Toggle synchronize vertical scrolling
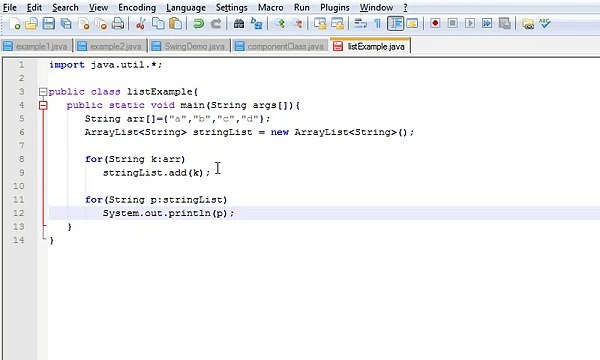The image size is (600, 360). click(x=320, y=24)
